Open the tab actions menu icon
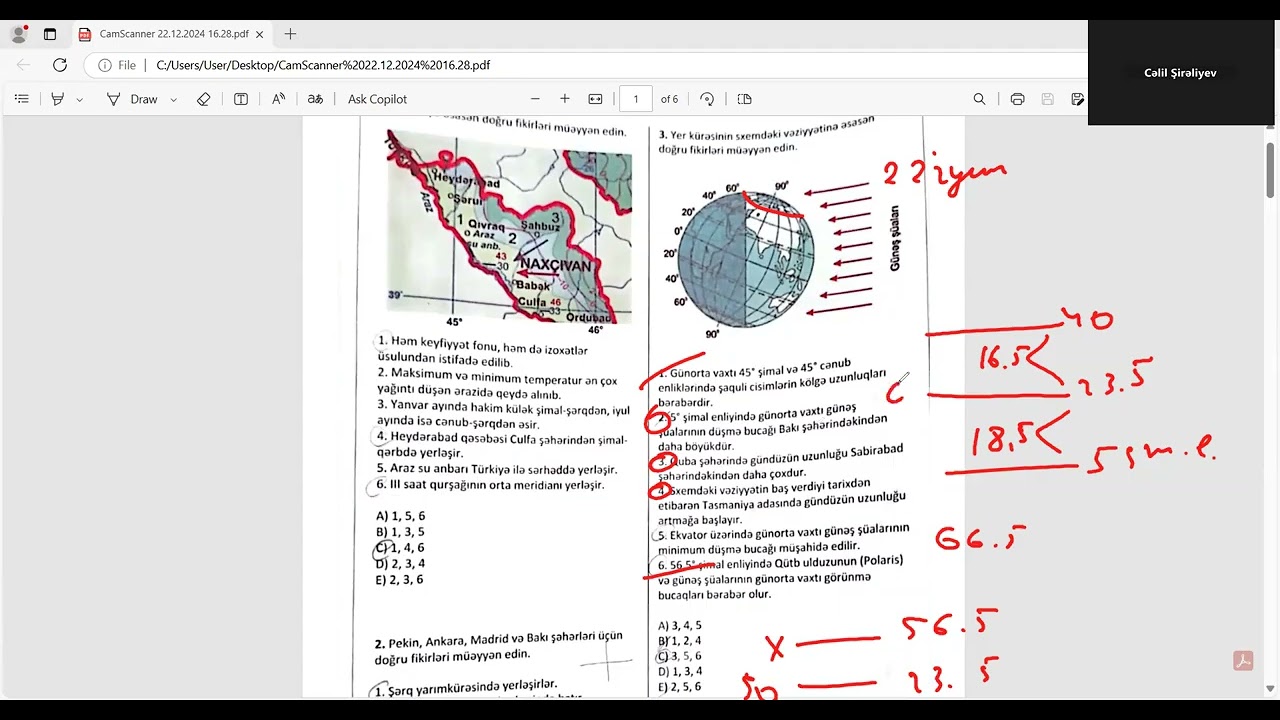 pyautogui.click(x=50, y=34)
